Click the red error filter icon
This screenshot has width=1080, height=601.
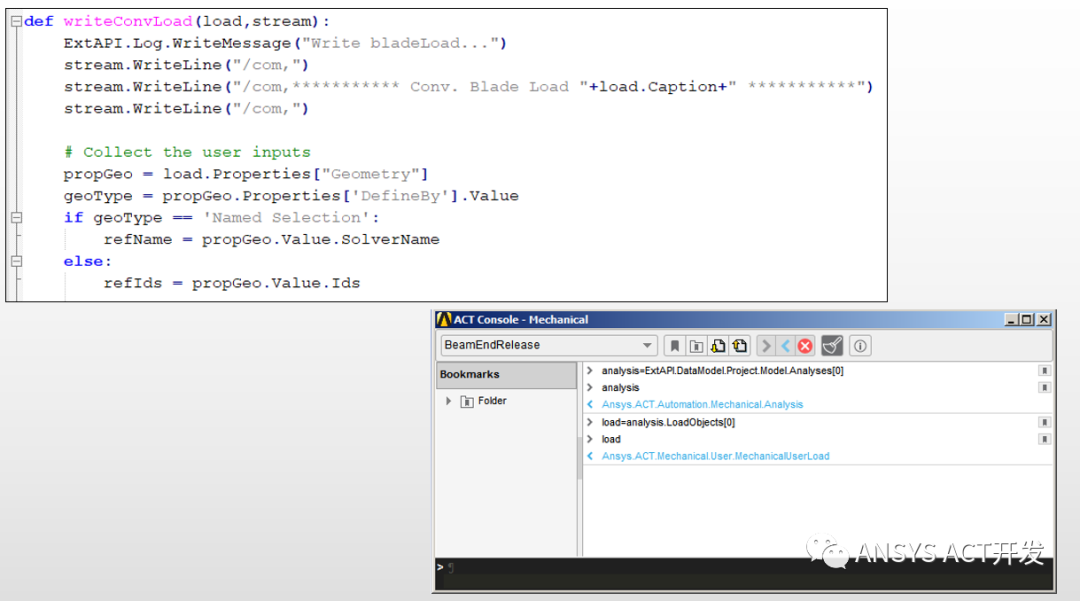click(804, 346)
